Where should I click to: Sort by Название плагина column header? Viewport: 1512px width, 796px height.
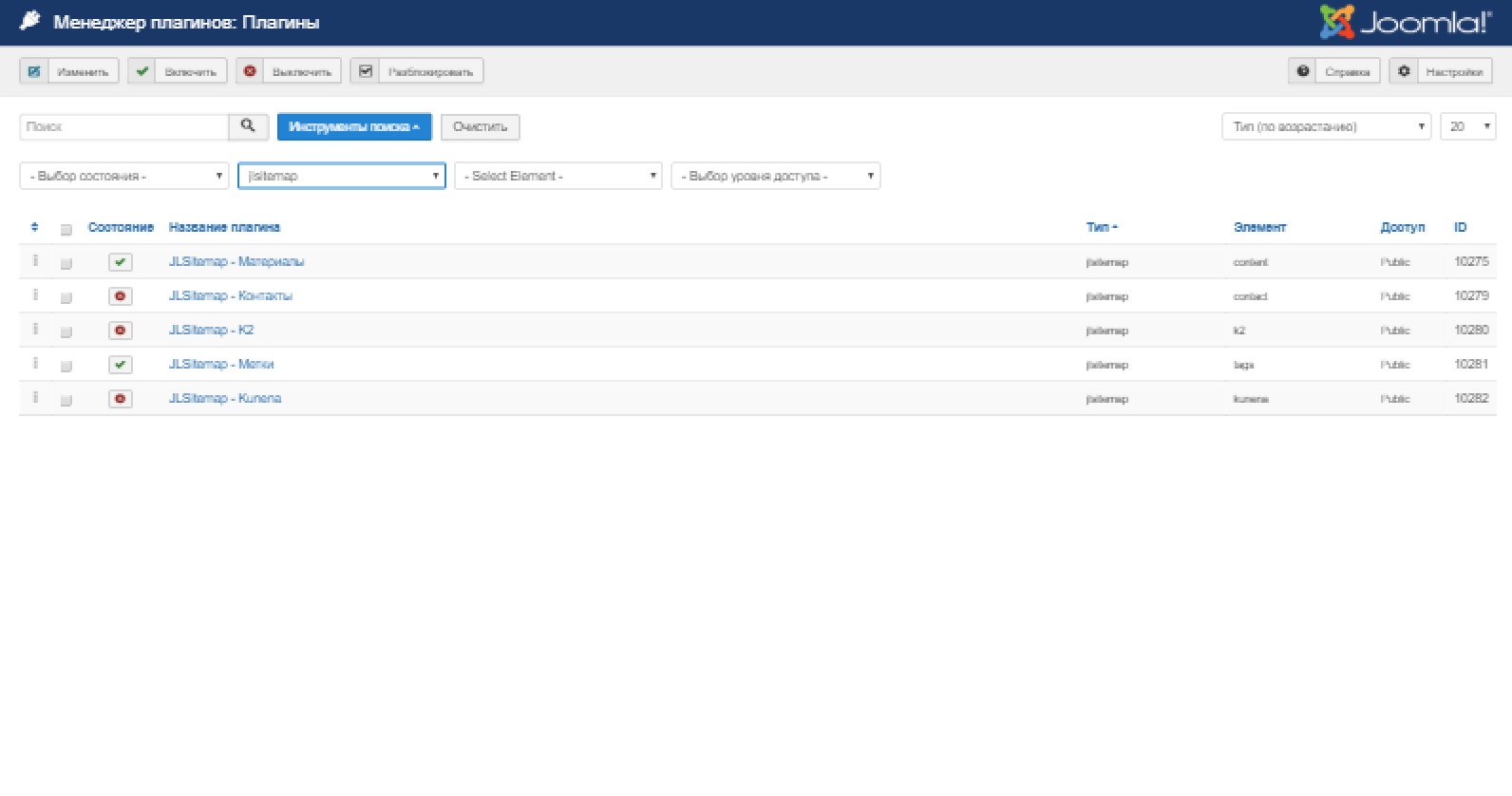(x=224, y=227)
